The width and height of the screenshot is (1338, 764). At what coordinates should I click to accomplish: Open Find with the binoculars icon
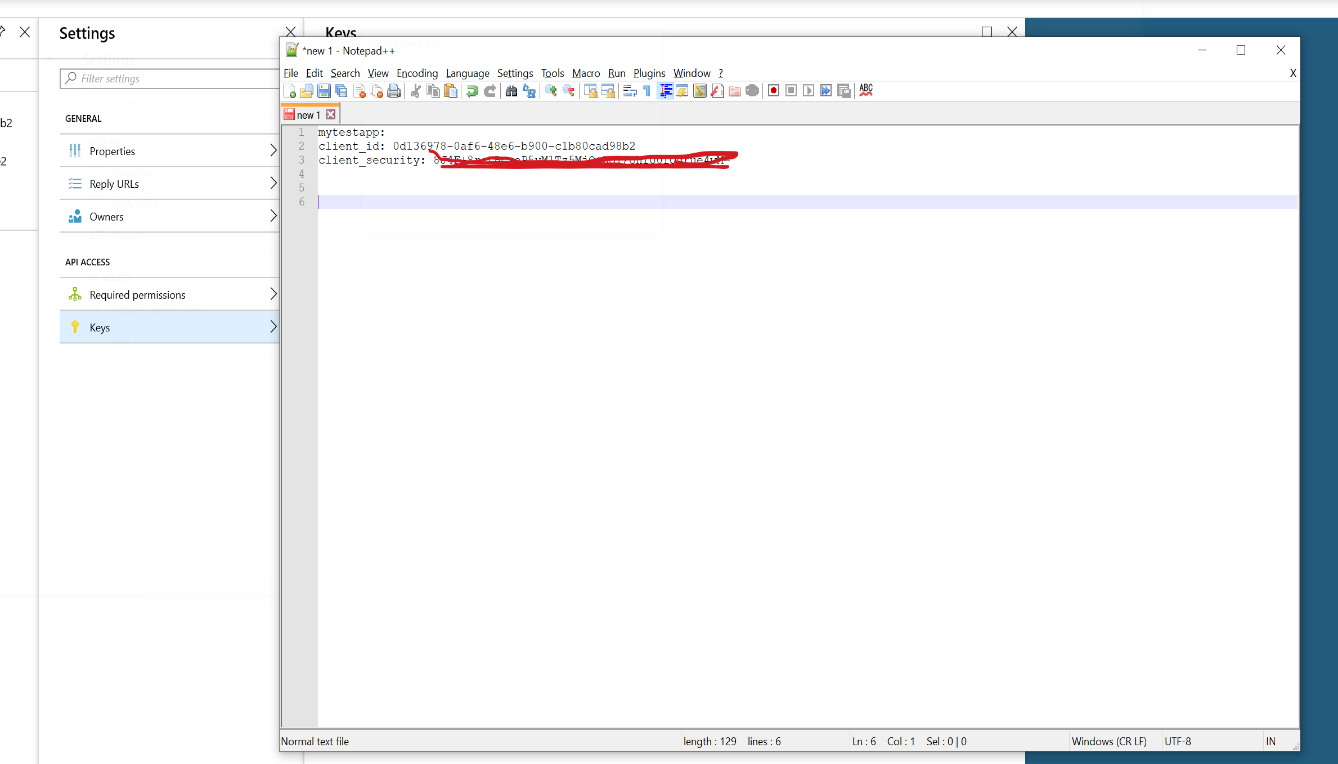512,91
